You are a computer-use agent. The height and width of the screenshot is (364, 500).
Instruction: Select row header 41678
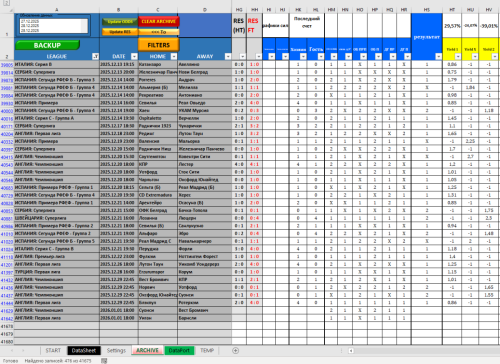pos(7,326)
